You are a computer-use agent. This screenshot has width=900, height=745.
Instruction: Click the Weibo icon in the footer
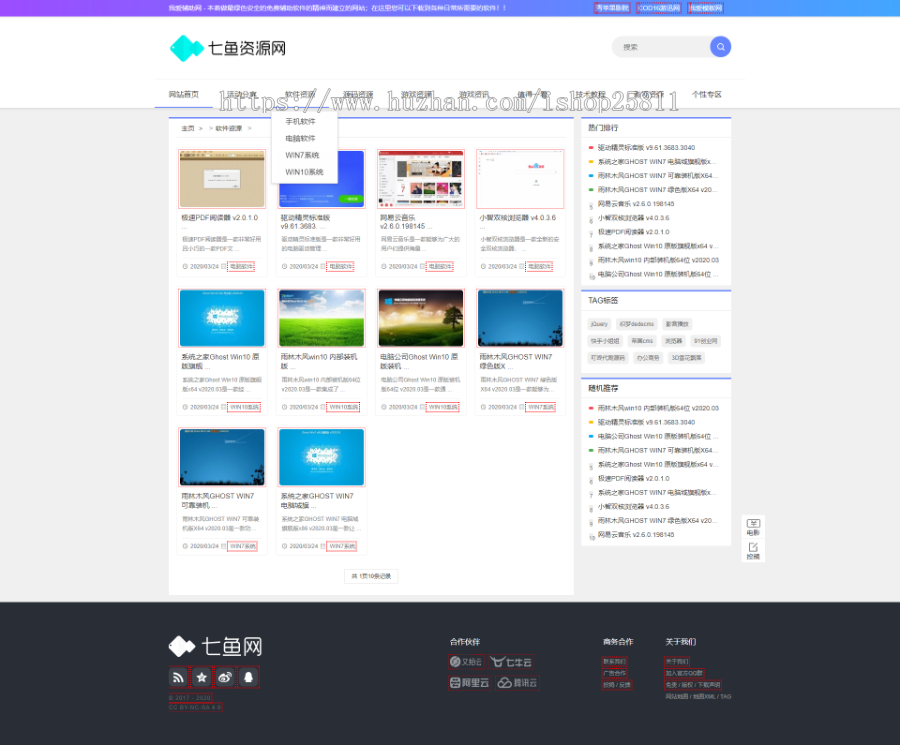pos(224,677)
